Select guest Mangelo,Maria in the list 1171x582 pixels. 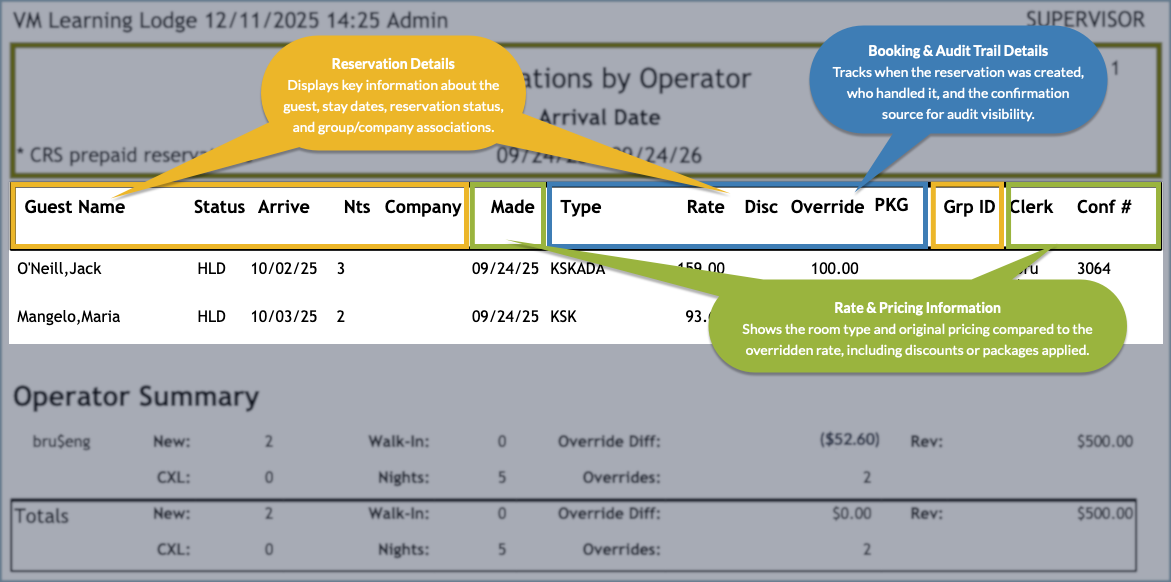pyautogui.click(x=66, y=316)
